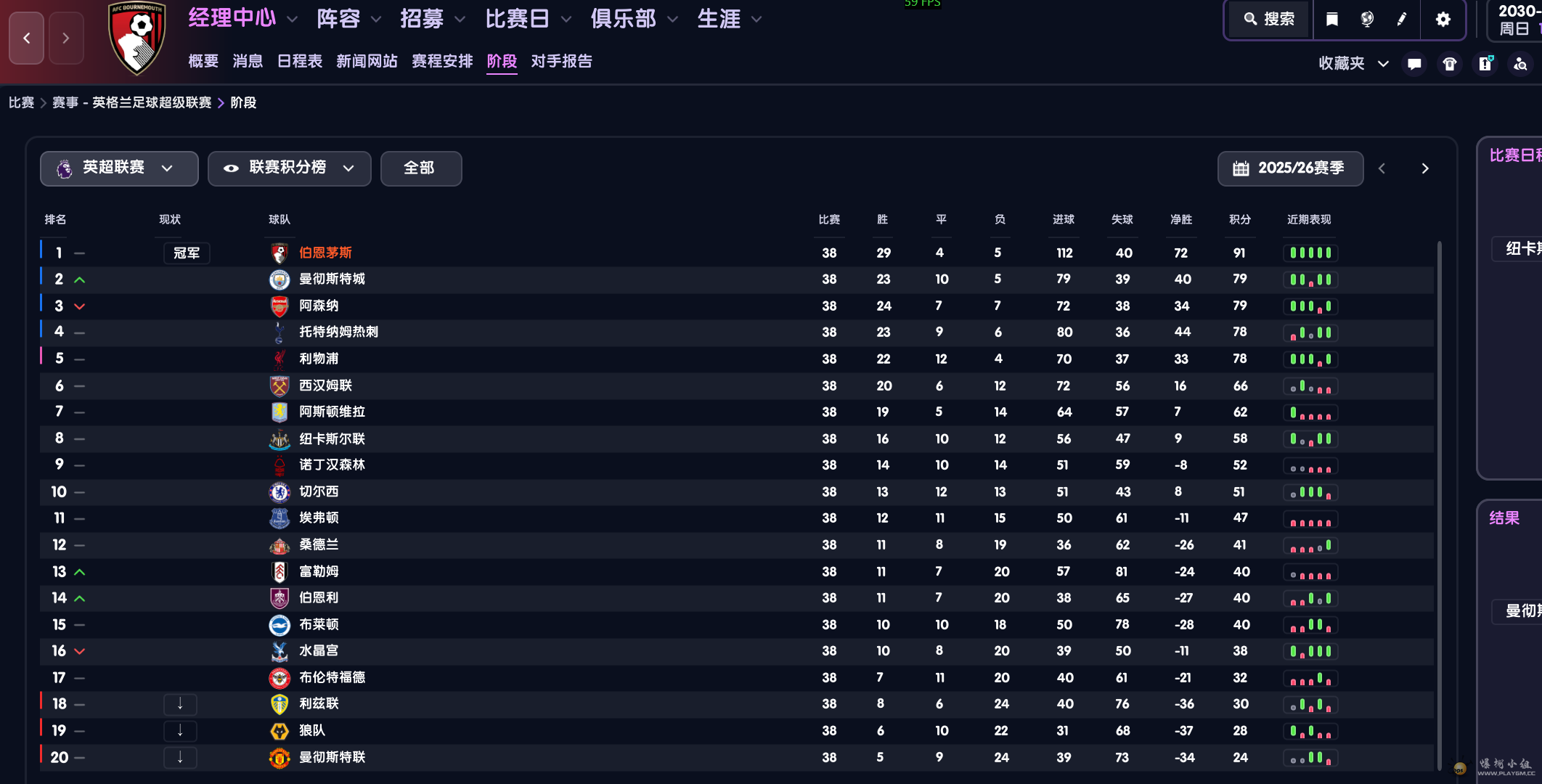Switch to the 对手报告 tab
This screenshot has width=1542, height=784.
(561, 61)
